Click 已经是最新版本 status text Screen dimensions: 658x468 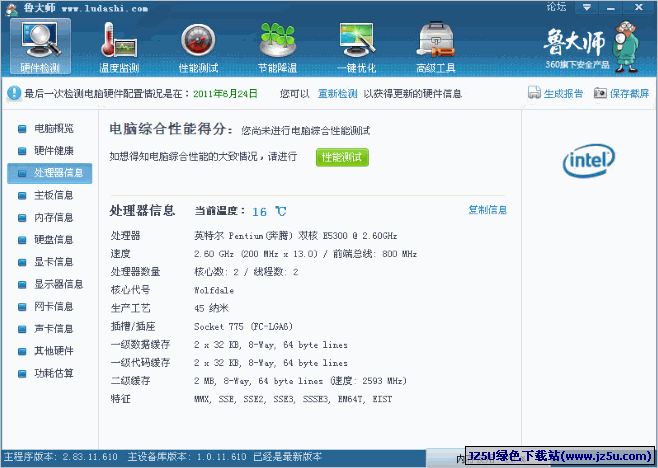287,457
